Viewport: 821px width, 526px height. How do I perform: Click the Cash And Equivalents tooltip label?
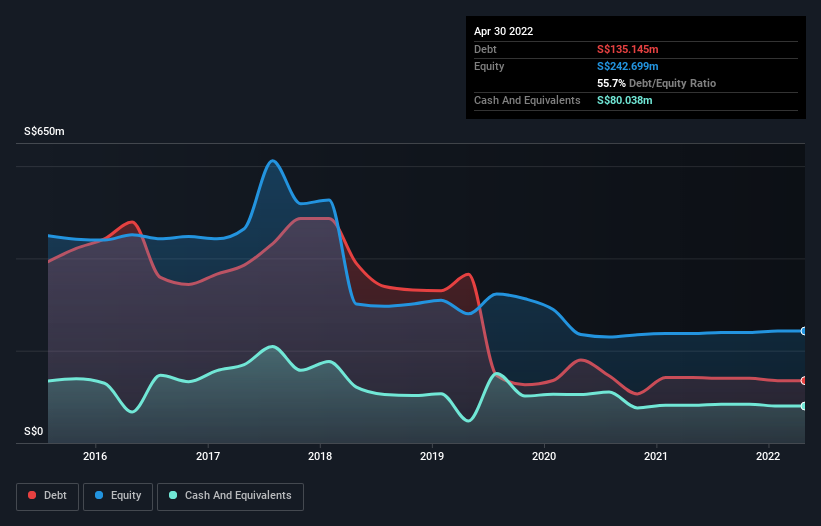click(x=527, y=100)
